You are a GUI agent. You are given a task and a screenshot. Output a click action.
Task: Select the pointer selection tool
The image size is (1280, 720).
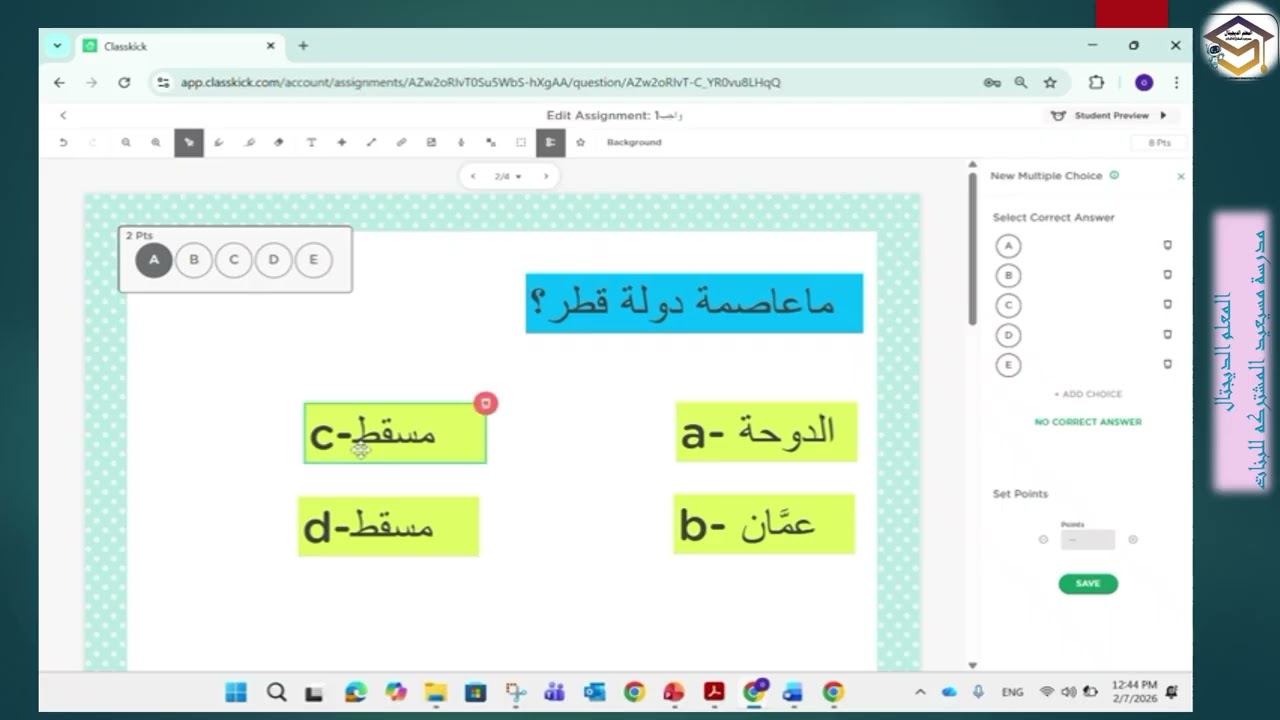(x=189, y=142)
